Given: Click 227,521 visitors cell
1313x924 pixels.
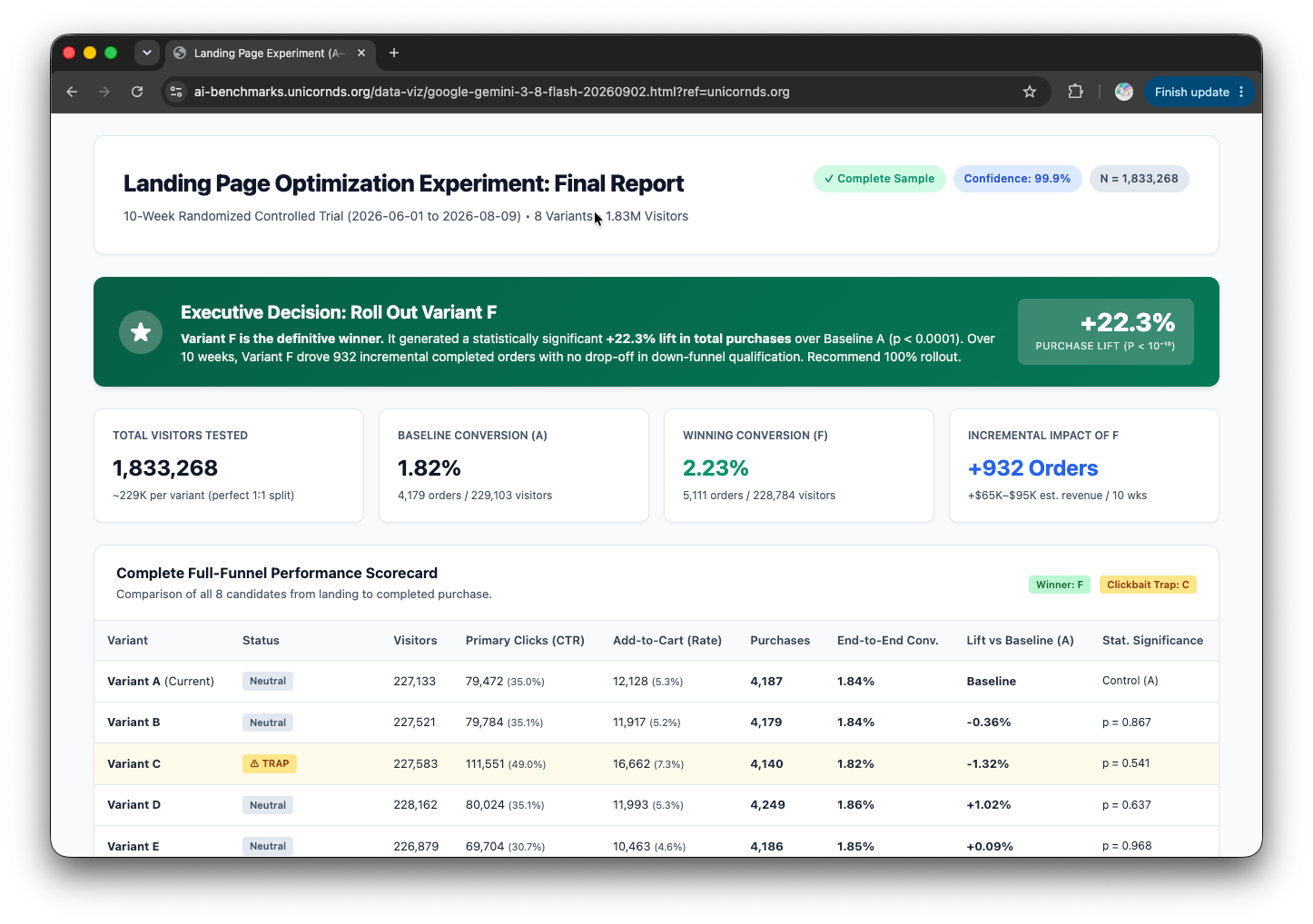Looking at the screenshot, I should [x=414, y=722].
